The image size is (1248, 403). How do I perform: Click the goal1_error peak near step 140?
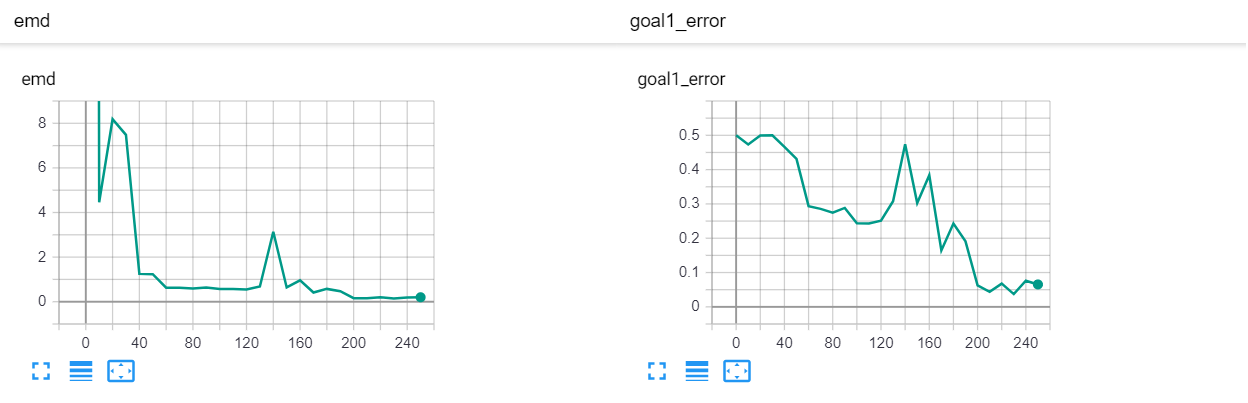coord(905,145)
